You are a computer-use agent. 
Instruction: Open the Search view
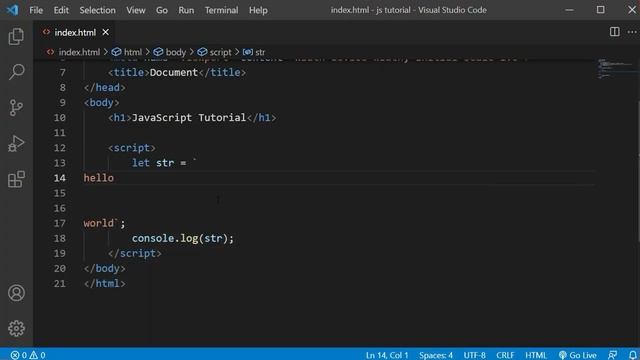click(x=16, y=72)
